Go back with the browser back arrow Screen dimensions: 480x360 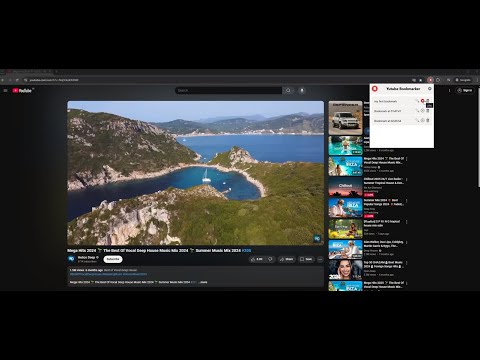coord(3,80)
